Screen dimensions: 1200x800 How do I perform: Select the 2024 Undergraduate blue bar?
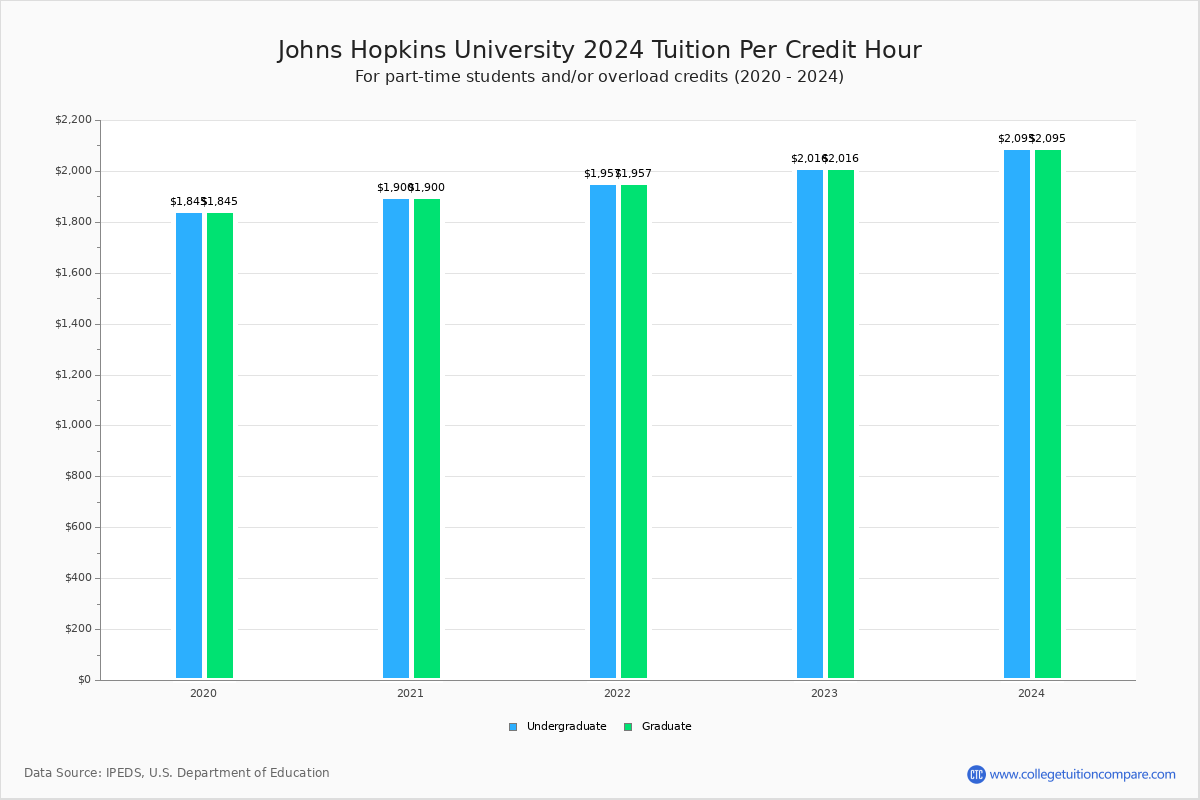point(1017,414)
